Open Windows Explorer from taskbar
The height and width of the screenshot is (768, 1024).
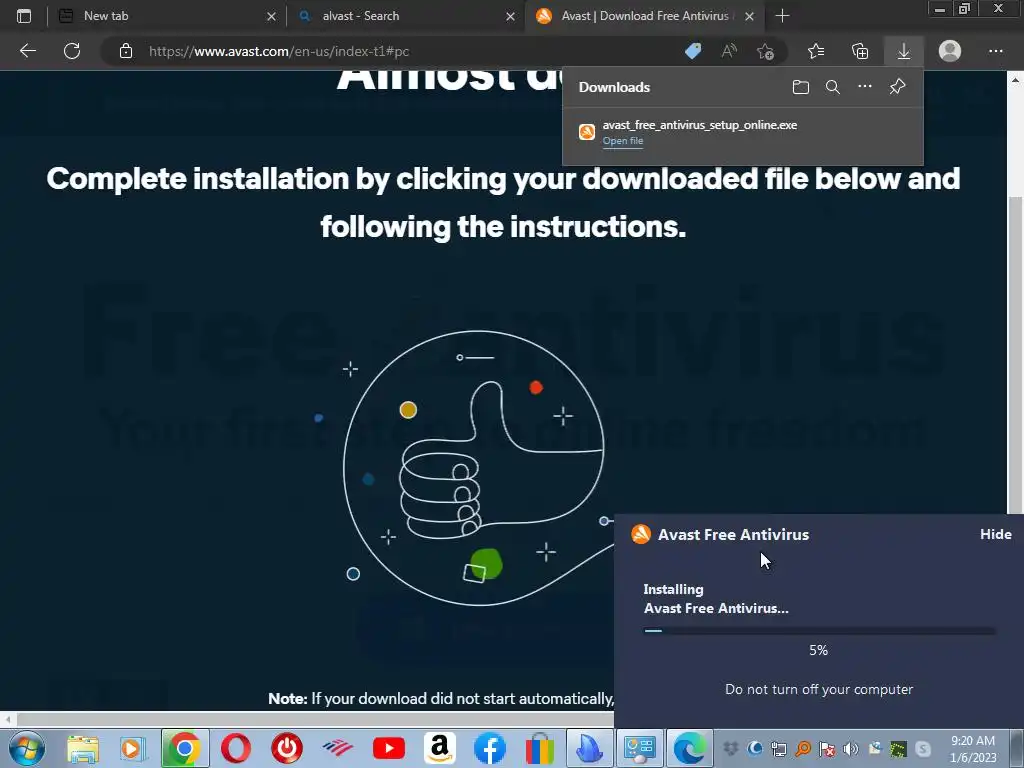coord(83,748)
